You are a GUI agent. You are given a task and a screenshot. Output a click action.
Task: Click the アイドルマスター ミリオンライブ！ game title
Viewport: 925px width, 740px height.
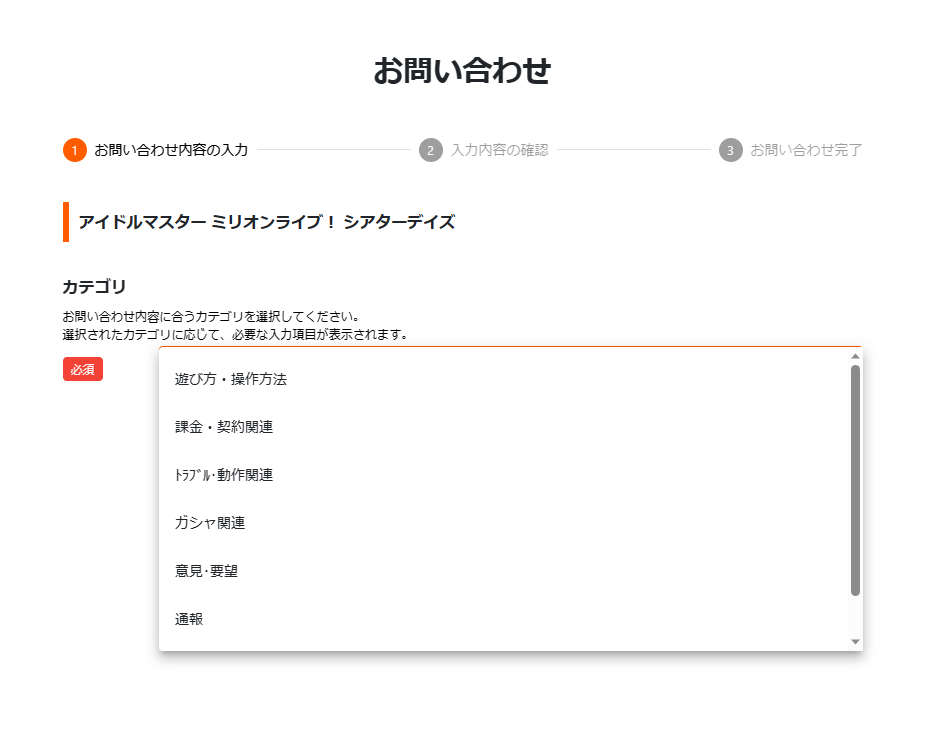point(267,222)
